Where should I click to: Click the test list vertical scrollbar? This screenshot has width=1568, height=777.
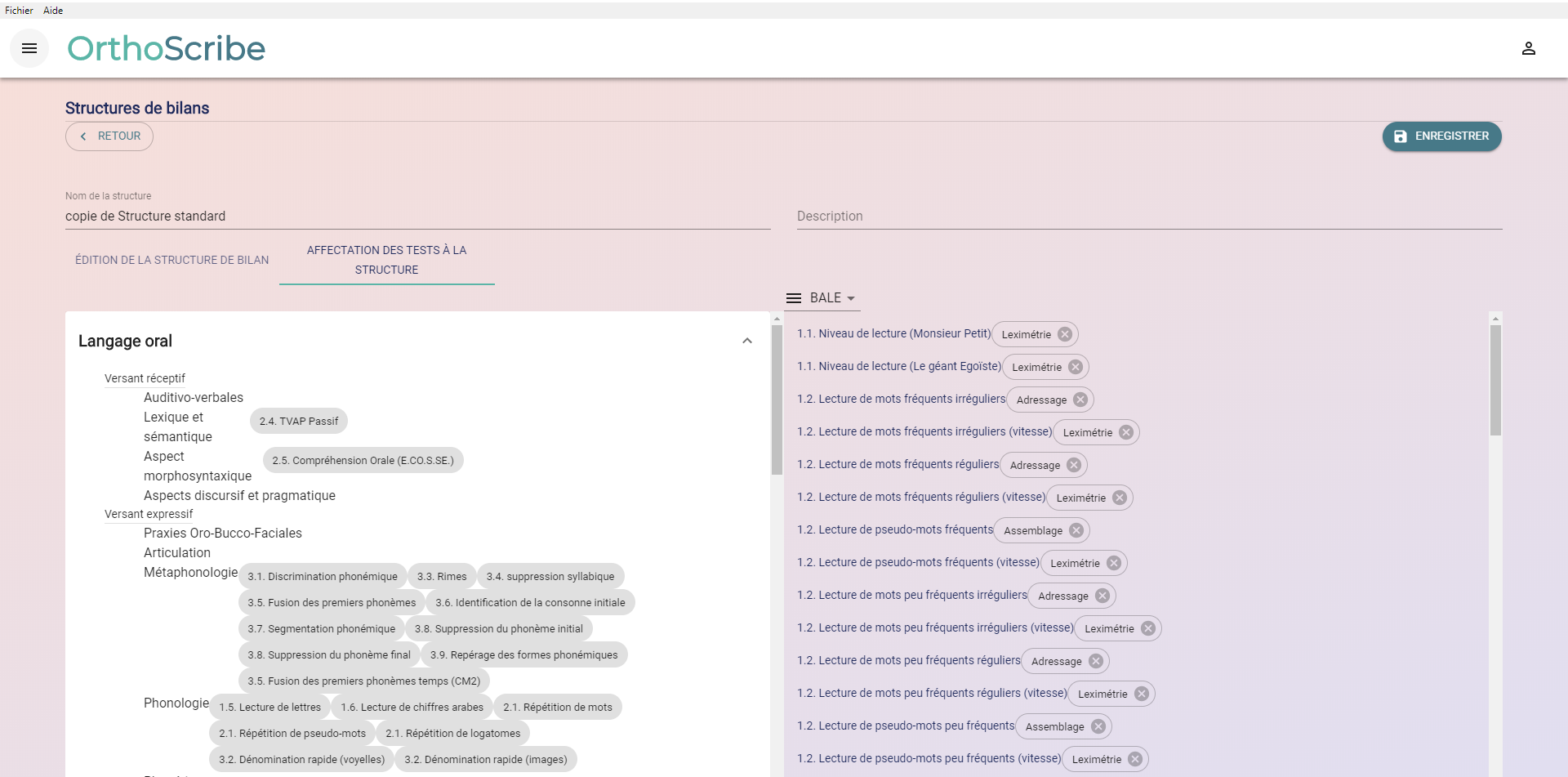(x=1494, y=380)
